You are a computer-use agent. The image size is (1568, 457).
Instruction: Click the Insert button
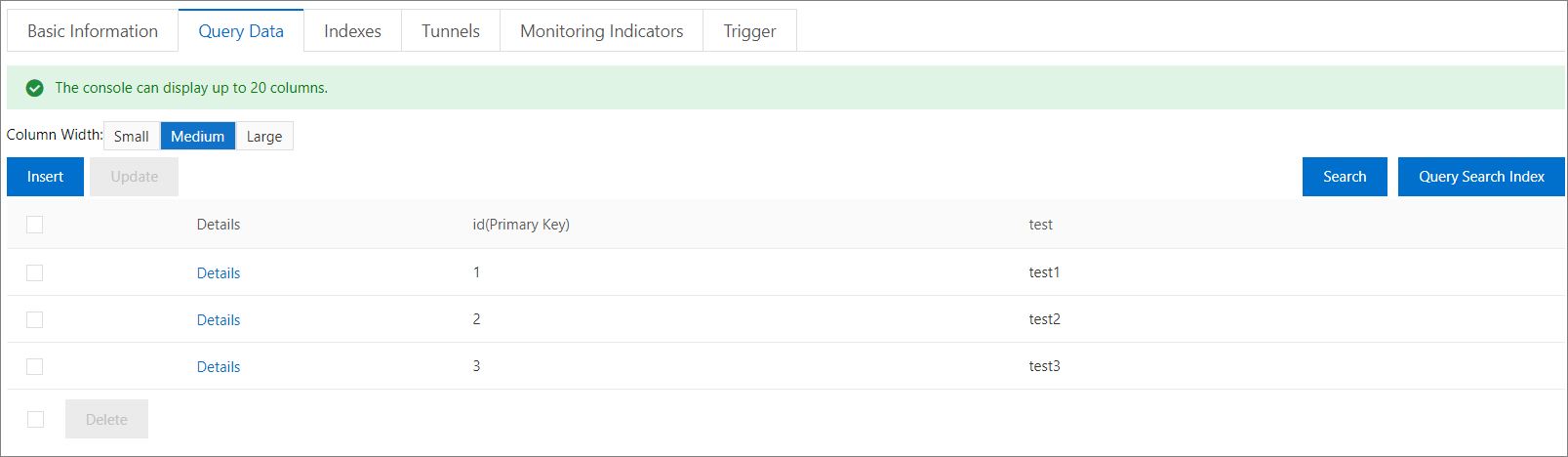click(x=45, y=177)
